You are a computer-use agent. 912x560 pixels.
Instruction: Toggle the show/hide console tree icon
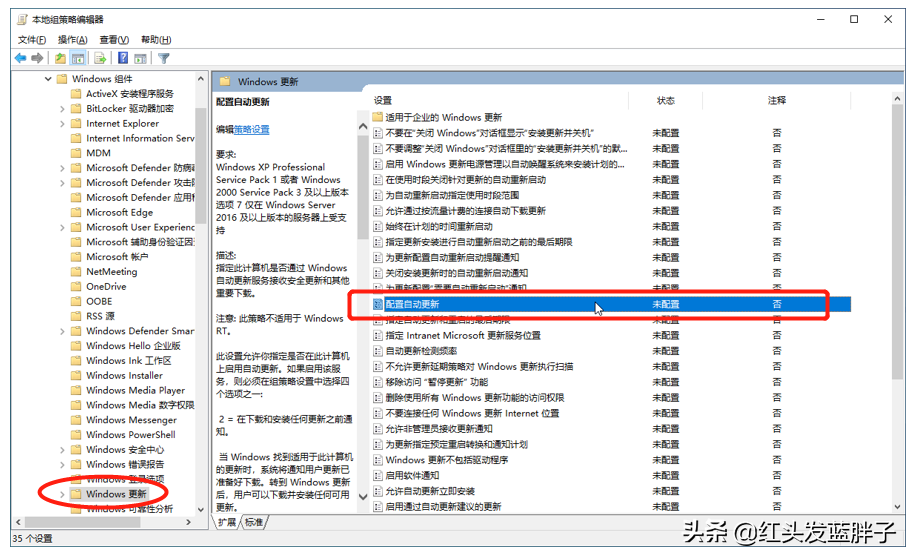tap(77, 58)
